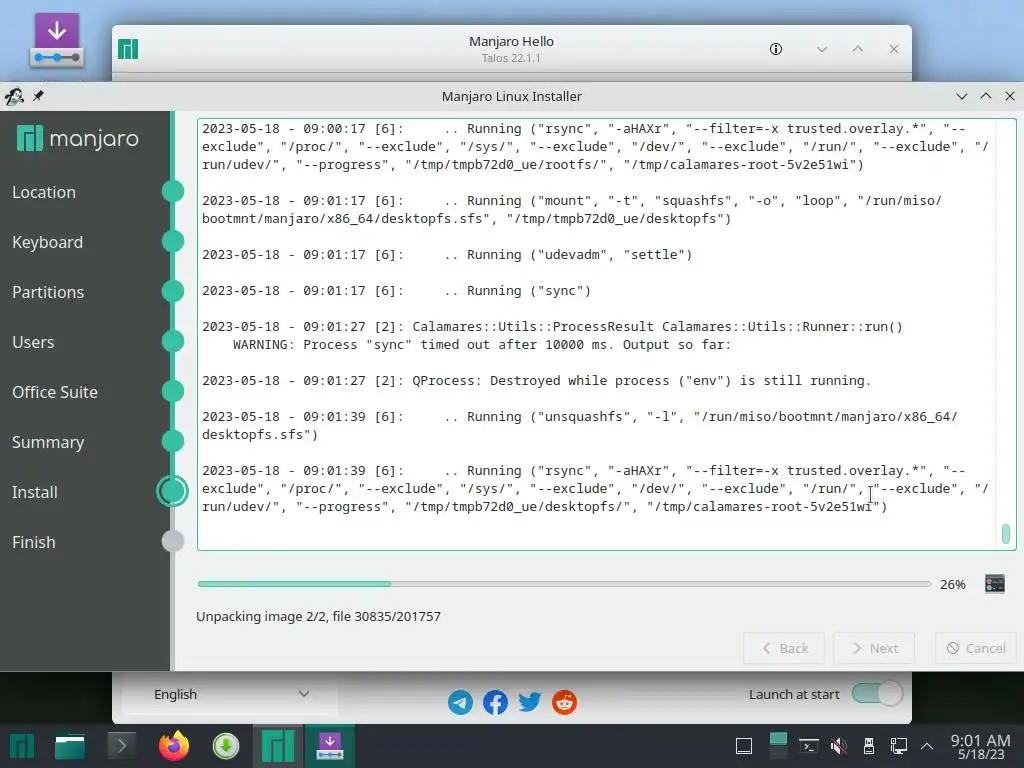Click the 'Running ("mount", "-t", "squashfs"' log line

572,210
